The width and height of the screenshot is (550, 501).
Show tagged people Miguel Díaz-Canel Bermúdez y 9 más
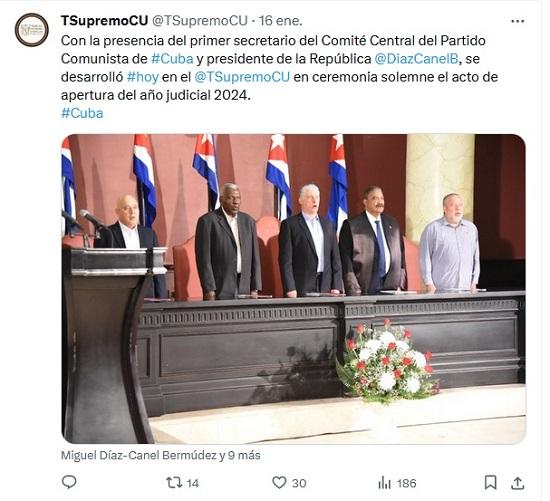(x=161, y=455)
